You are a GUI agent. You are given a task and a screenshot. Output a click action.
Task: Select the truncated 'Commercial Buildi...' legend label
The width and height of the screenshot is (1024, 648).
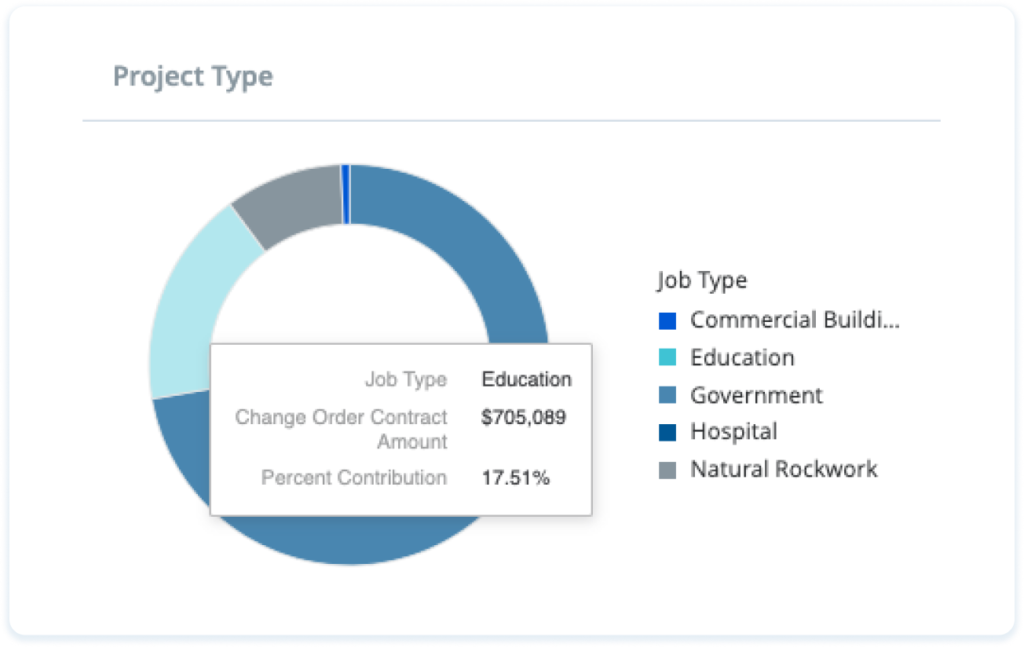pos(795,320)
